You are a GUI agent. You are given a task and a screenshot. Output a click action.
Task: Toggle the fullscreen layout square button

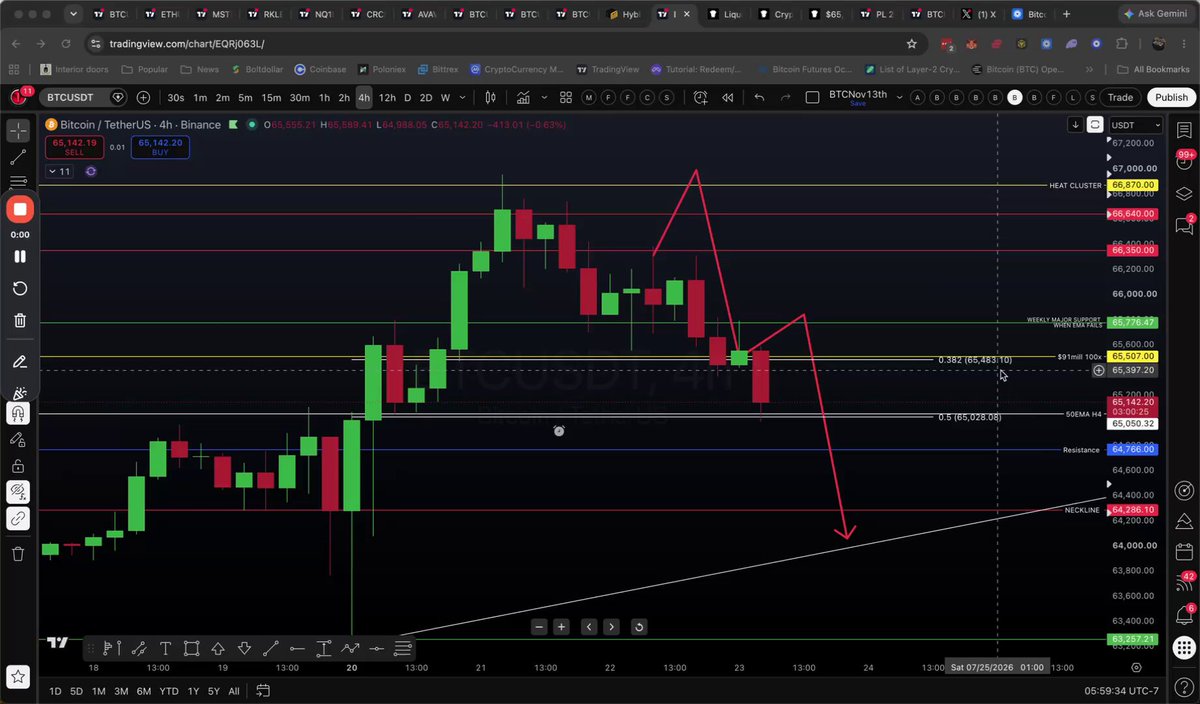[812, 97]
